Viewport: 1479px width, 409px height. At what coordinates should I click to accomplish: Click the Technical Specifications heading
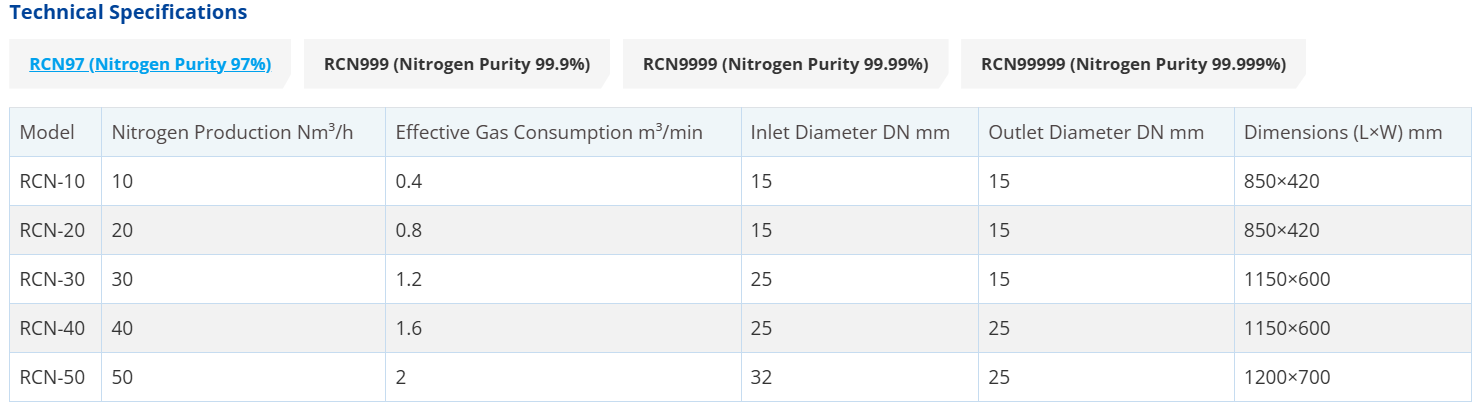click(x=128, y=13)
